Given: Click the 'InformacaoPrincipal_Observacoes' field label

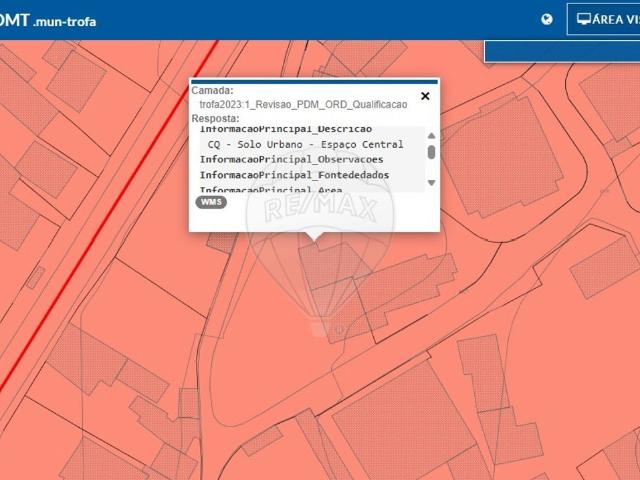Looking at the screenshot, I should coord(291,160).
